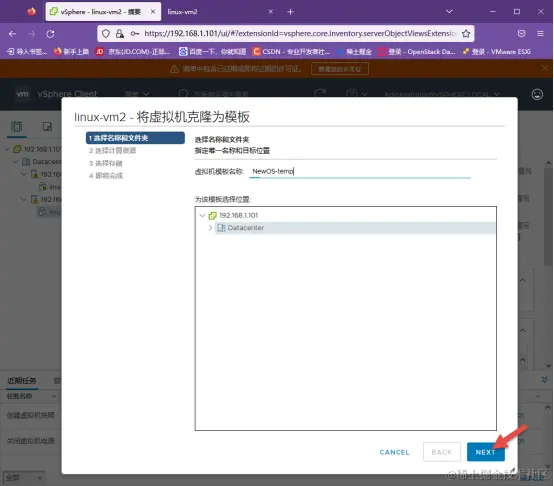Reload the current page

[x=51, y=34]
